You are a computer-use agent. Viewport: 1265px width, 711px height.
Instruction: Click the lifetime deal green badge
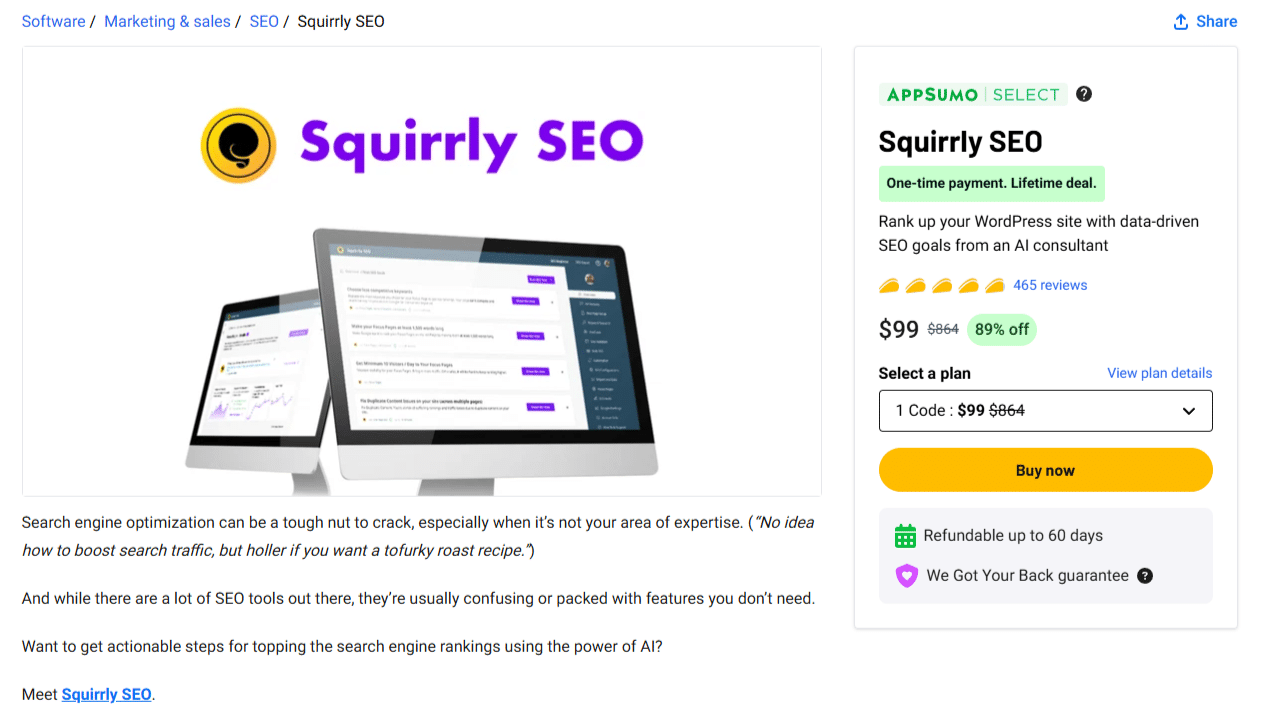pos(991,184)
